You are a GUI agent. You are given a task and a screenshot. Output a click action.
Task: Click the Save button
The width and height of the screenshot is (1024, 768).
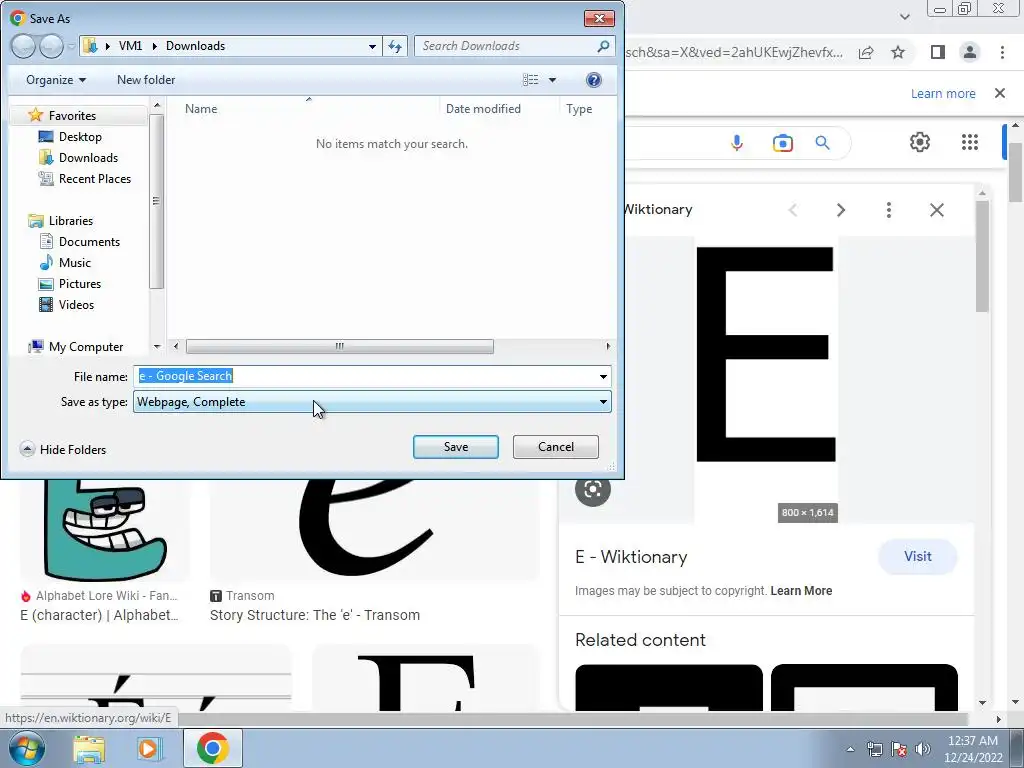(x=456, y=447)
